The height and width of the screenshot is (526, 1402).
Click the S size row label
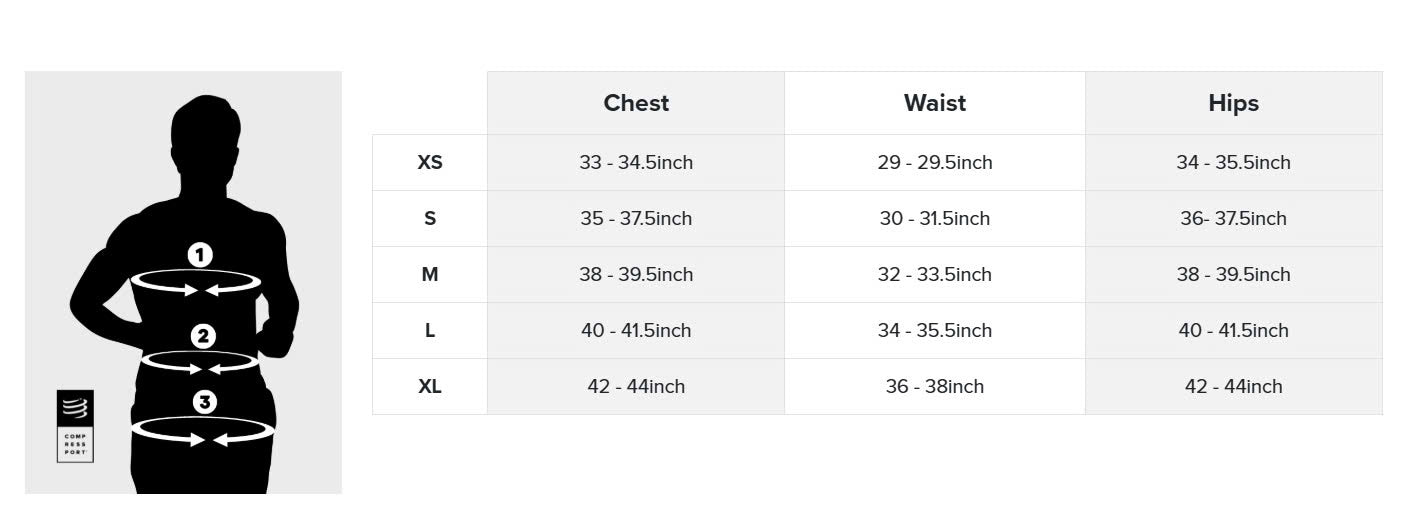430,218
